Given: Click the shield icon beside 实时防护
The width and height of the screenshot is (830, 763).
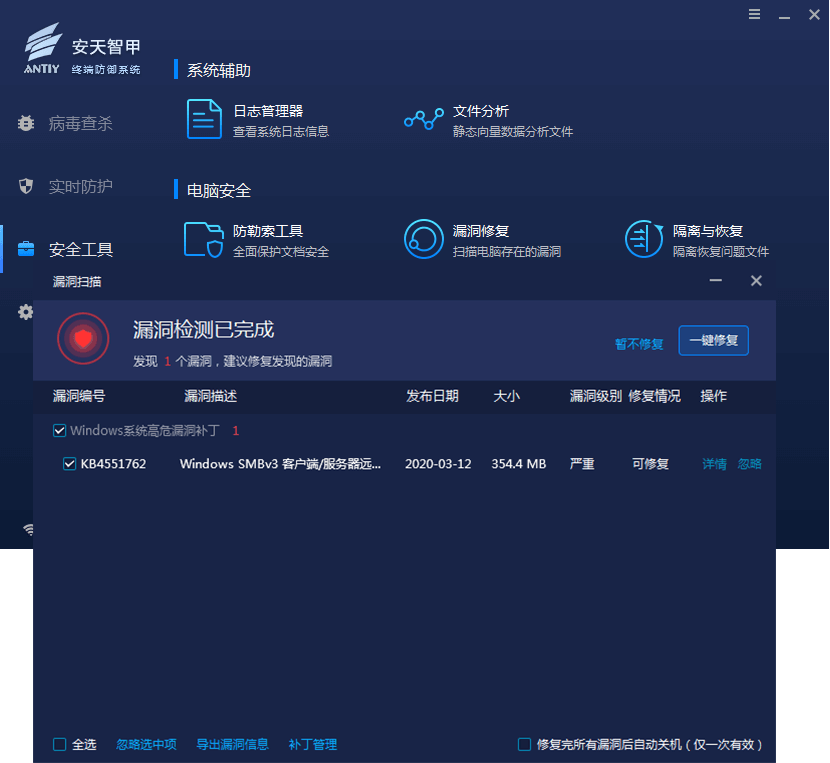Looking at the screenshot, I should [25, 186].
